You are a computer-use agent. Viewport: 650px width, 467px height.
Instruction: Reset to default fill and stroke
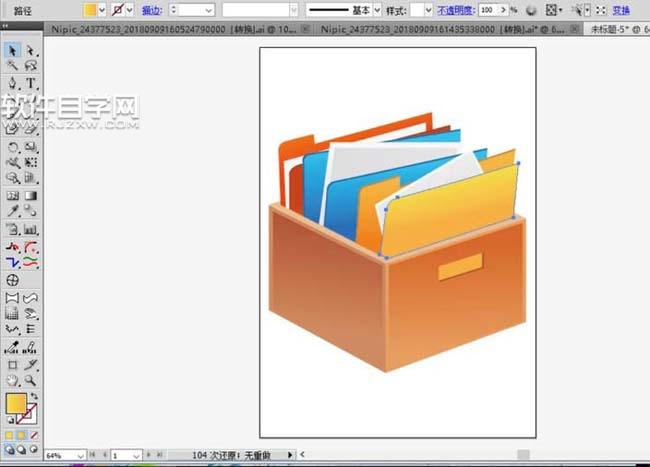click(x=10, y=420)
